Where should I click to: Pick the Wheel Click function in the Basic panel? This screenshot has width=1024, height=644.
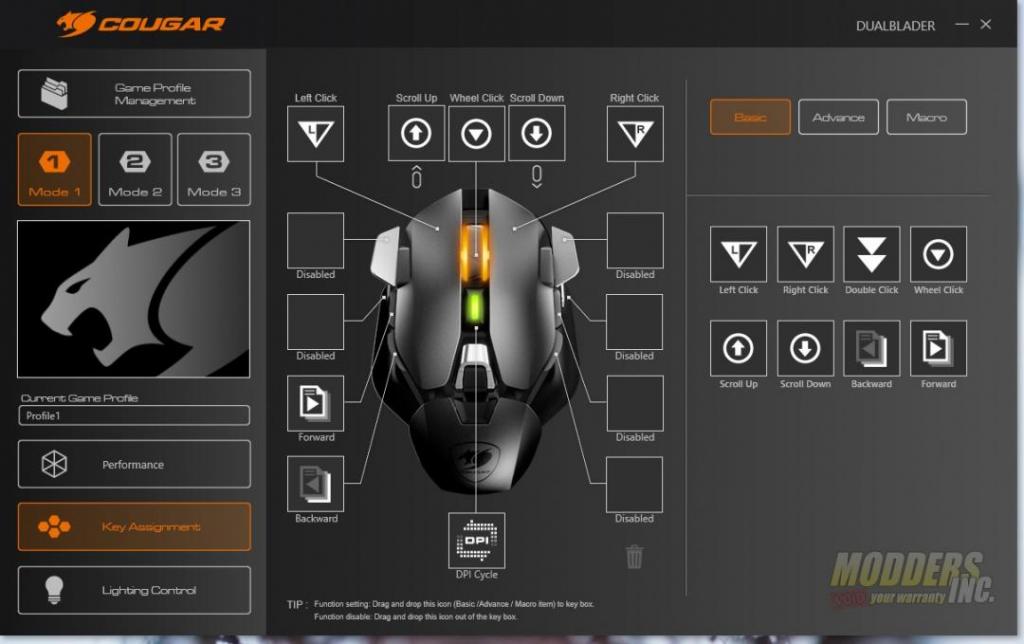pyautogui.click(x=938, y=254)
